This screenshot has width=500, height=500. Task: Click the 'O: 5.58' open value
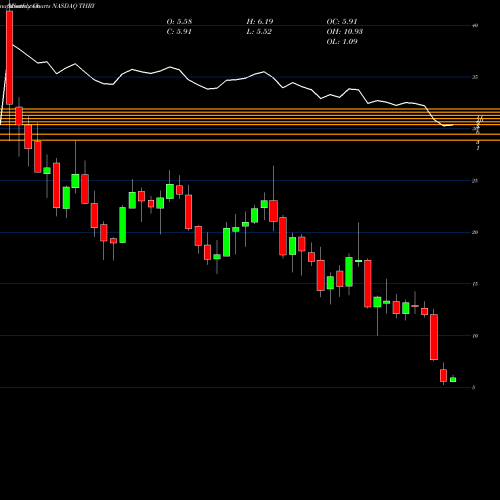click(179, 22)
